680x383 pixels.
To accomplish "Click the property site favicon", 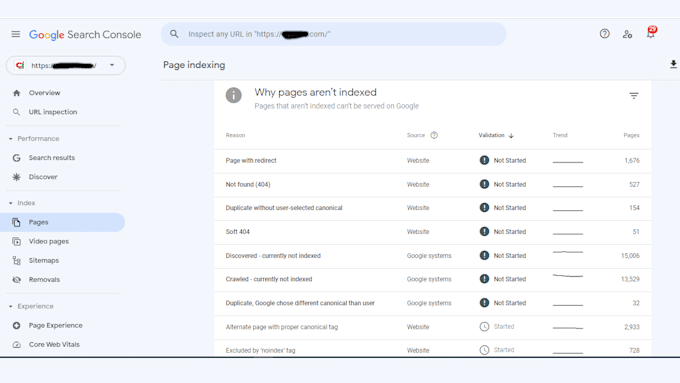I will point(20,65).
